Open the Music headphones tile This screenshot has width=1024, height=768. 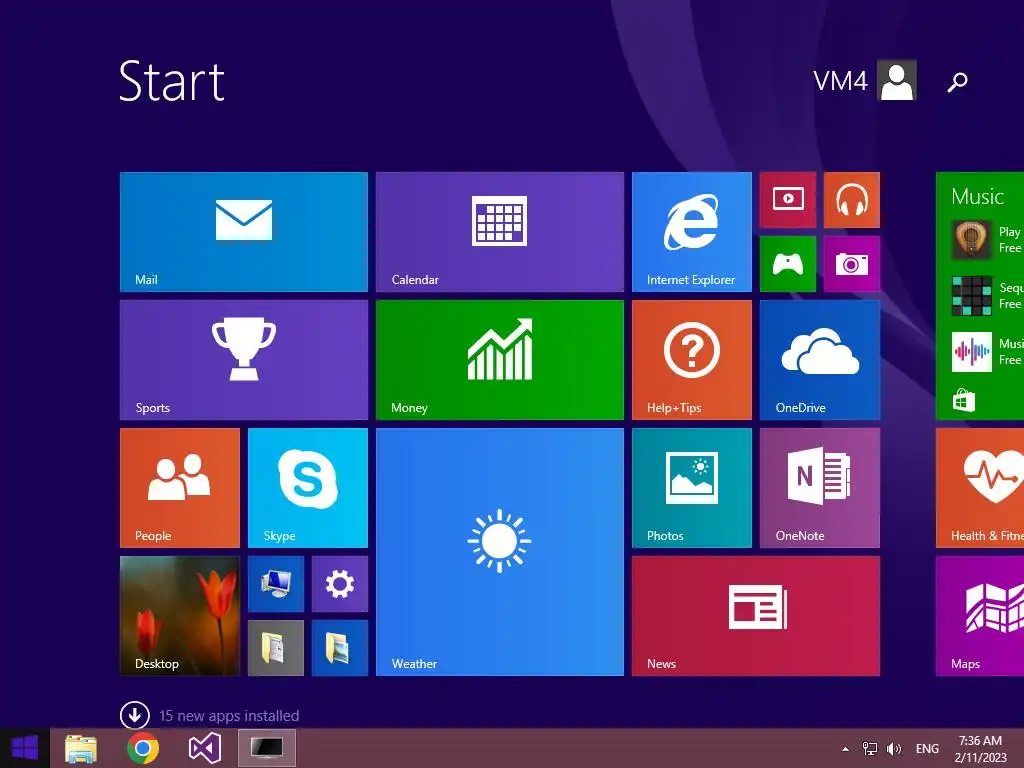(x=852, y=200)
